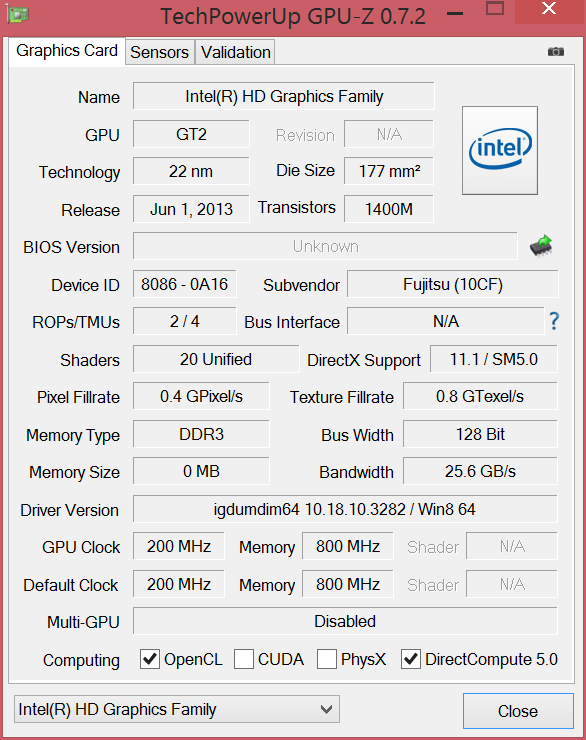Enable the CUDA checkbox
The width and height of the screenshot is (586, 740).
click(244, 659)
